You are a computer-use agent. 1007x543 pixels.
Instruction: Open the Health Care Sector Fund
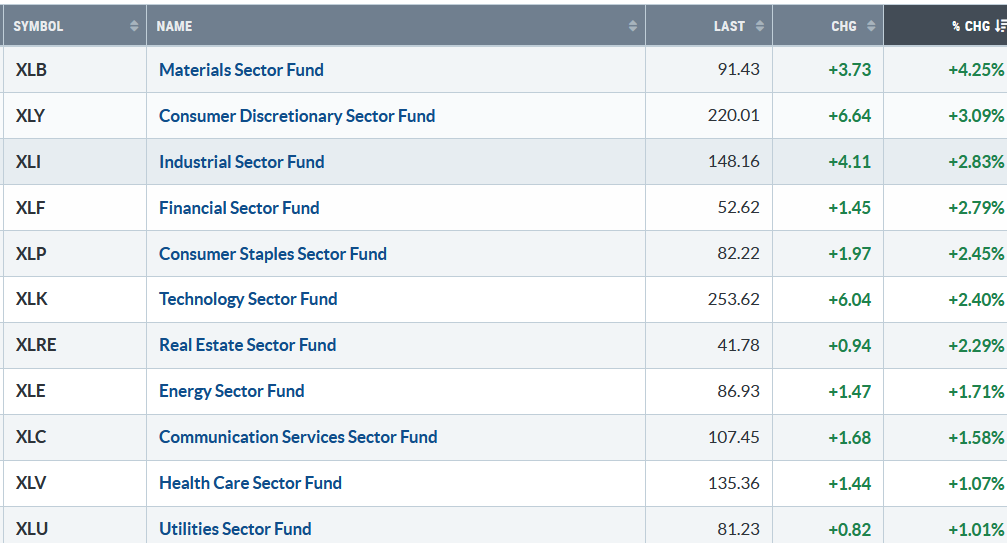[250, 483]
